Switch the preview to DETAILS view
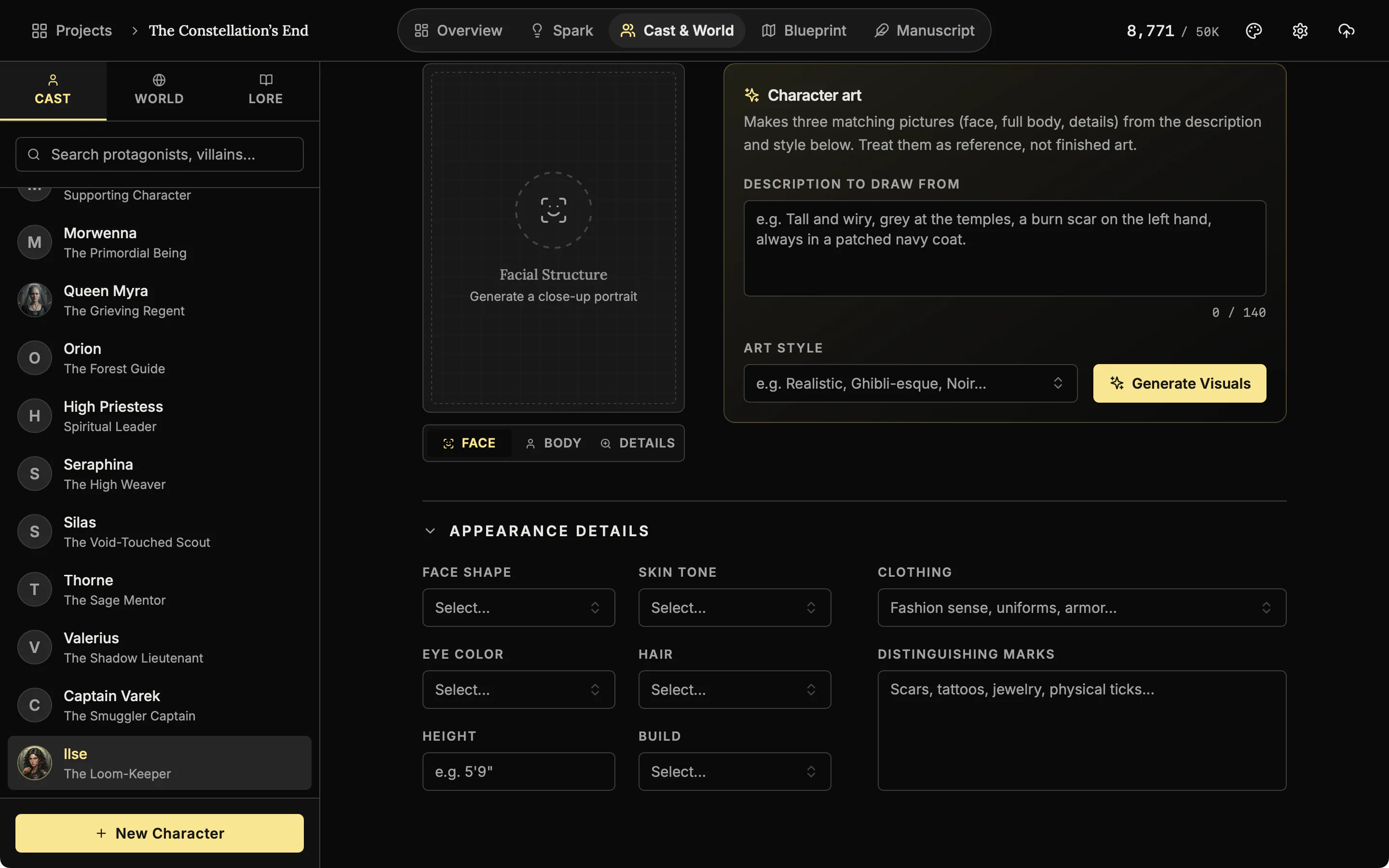 tap(637, 443)
